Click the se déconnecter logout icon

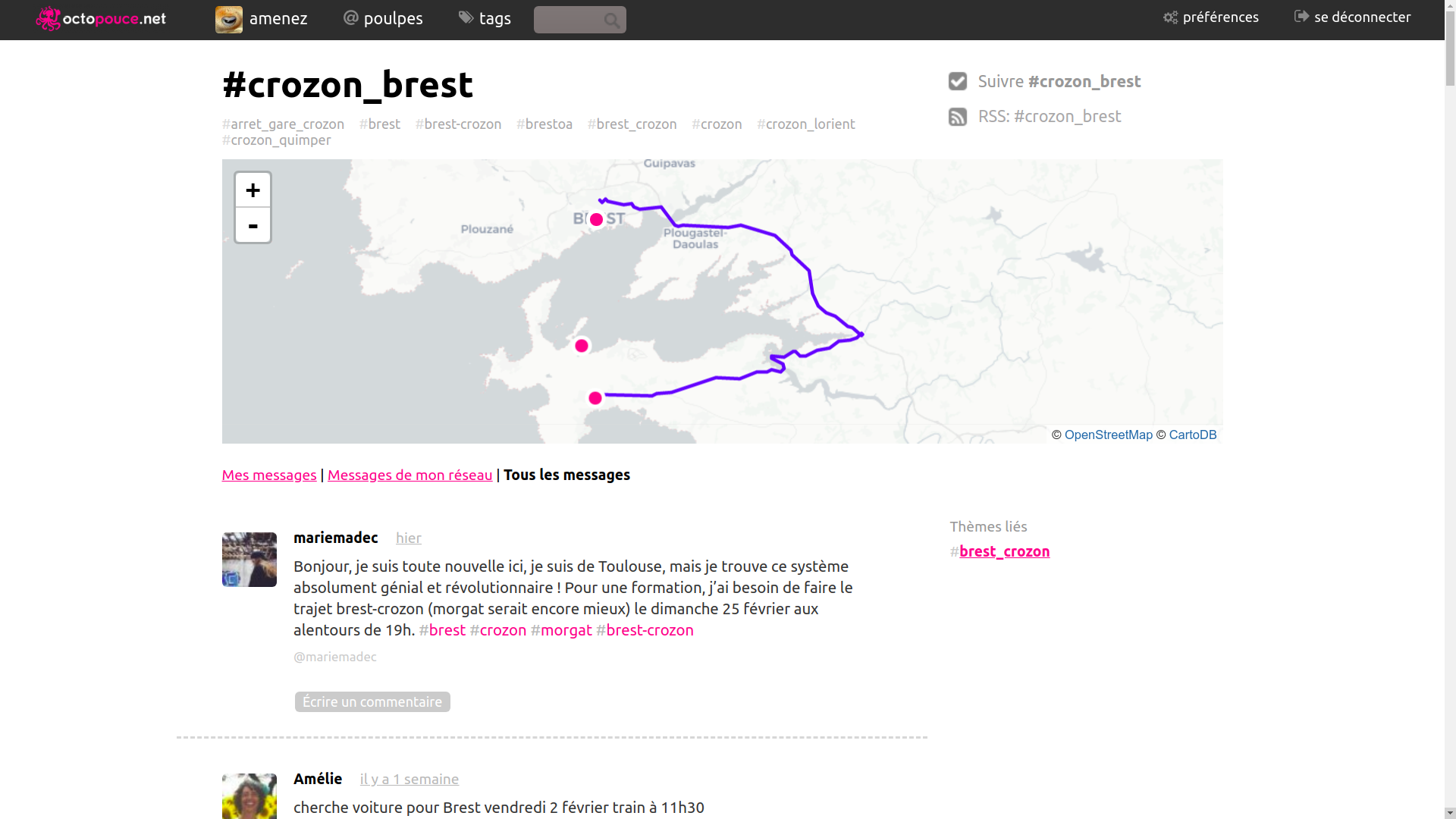(1301, 17)
